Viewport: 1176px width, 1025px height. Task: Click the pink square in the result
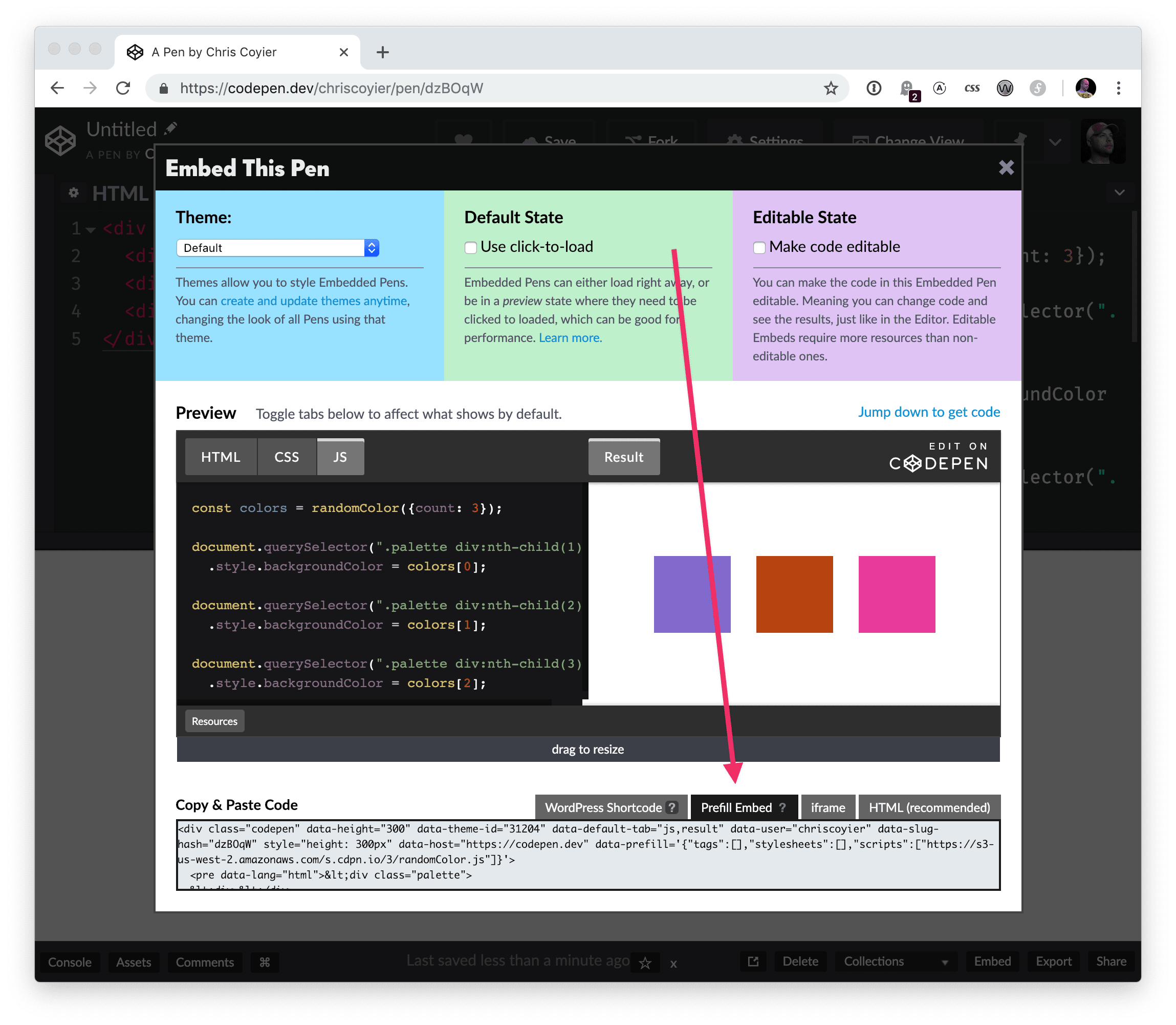coord(897,594)
